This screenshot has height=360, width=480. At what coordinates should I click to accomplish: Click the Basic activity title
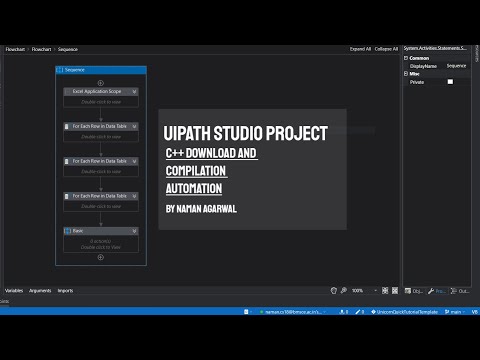coord(78,231)
